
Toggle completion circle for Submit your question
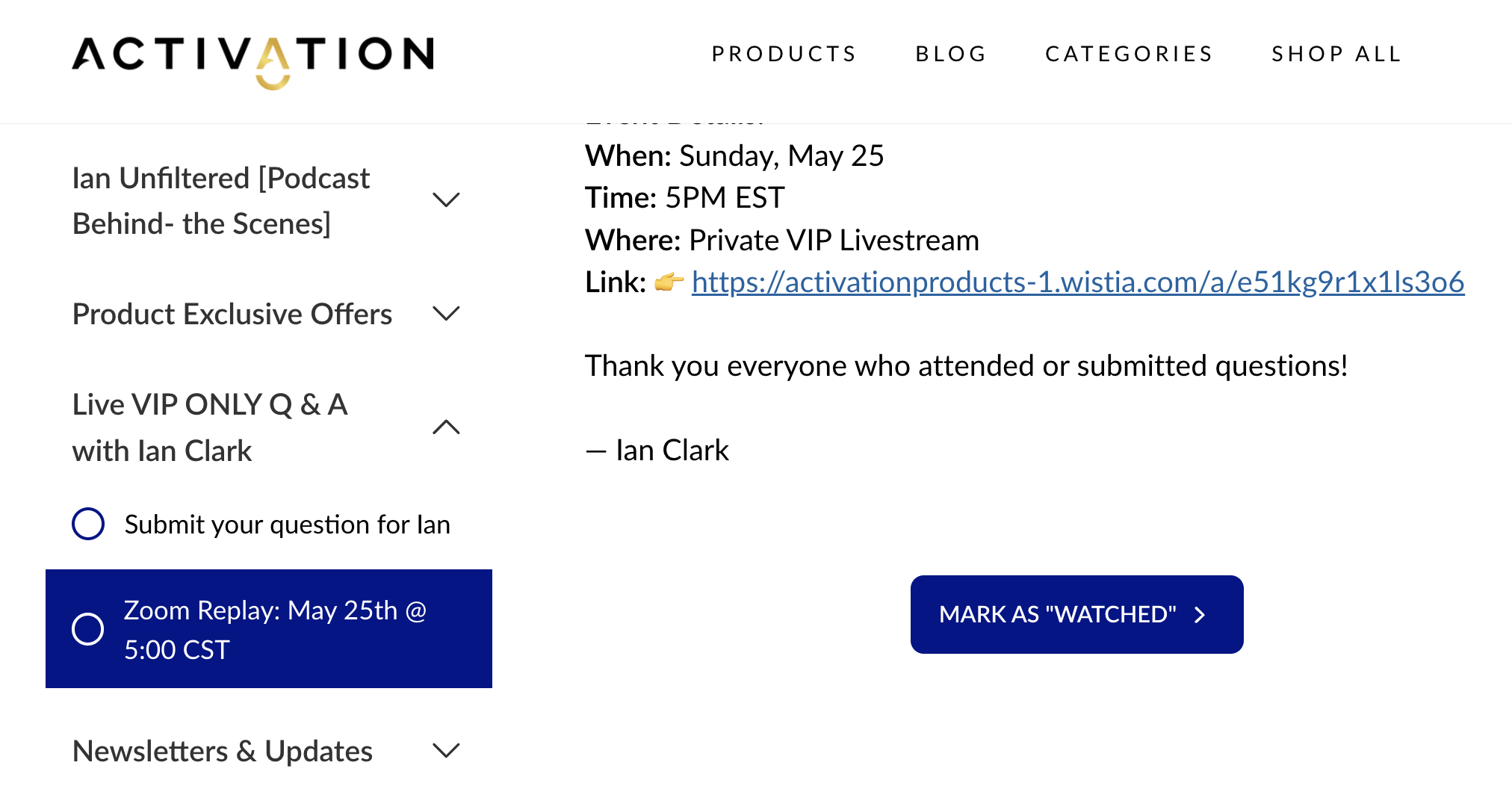(88, 524)
